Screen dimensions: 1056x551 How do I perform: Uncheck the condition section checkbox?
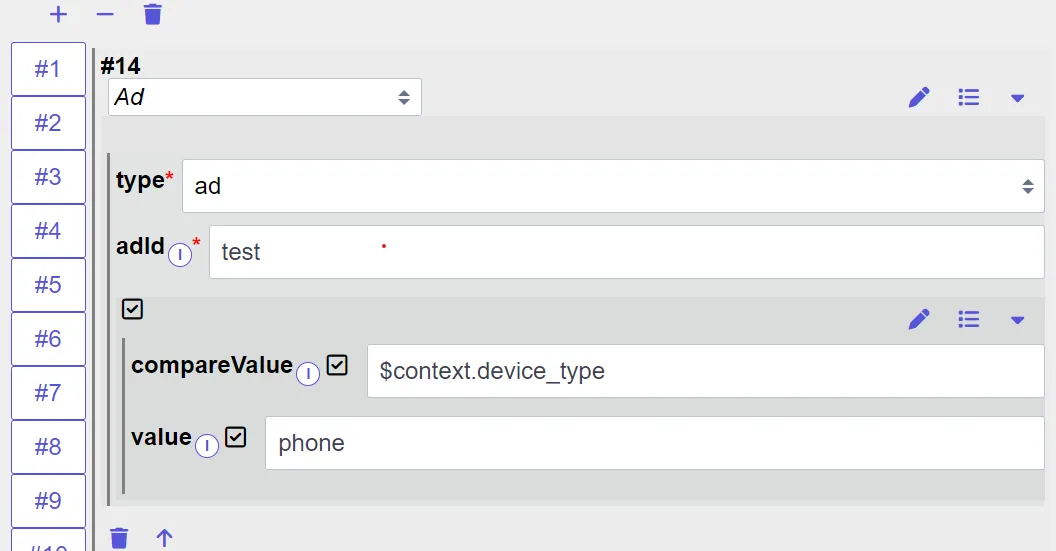tap(133, 309)
